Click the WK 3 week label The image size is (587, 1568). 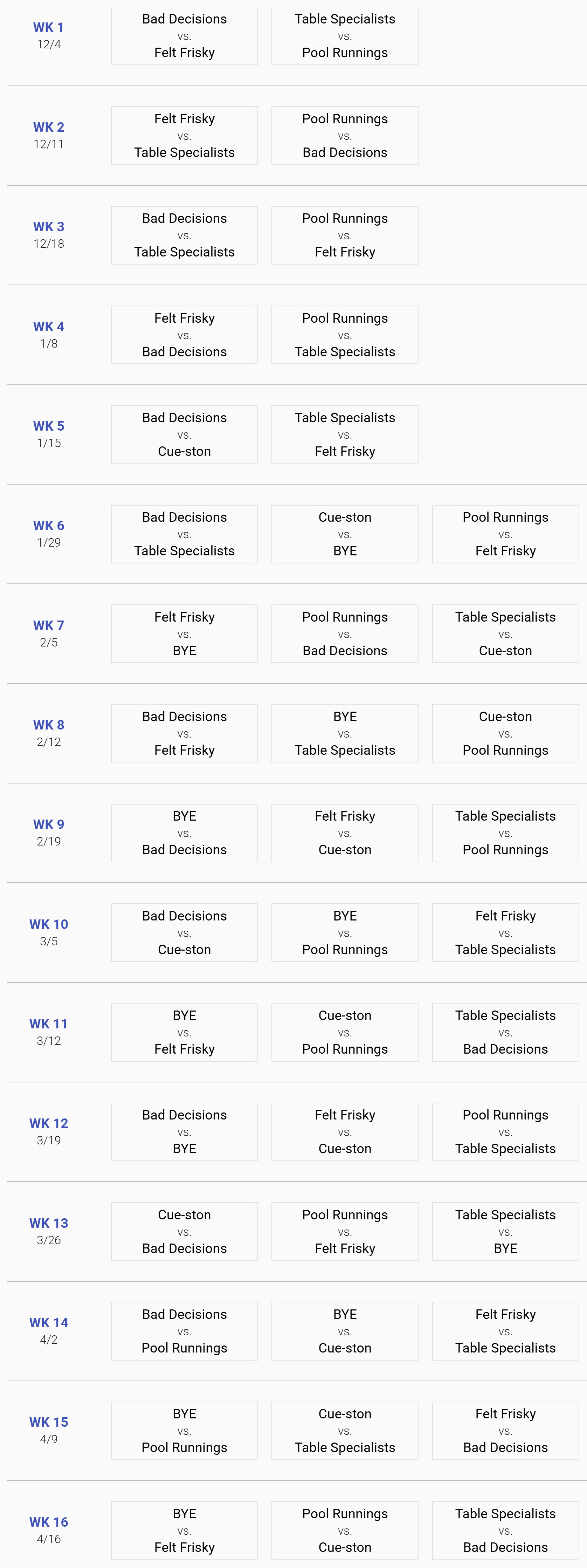(x=48, y=226)
